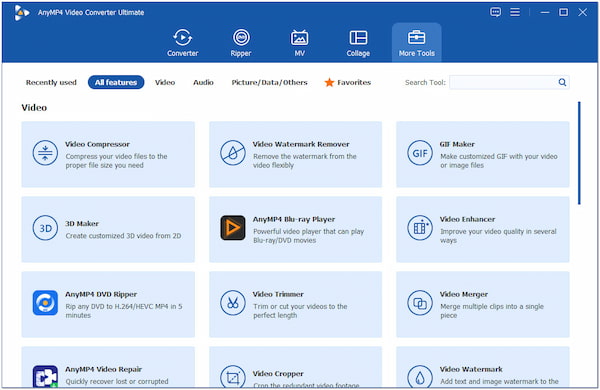This screenshot has height=390, width=600.
Task: Open the Collage module icon
Action: [358, 38]
